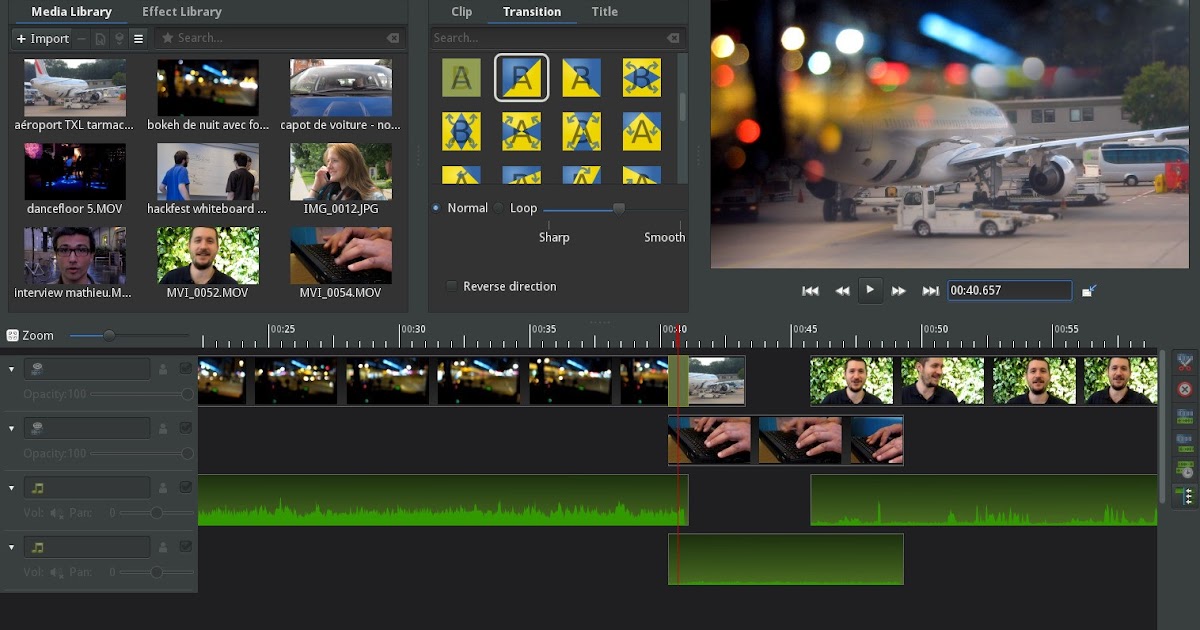This screenshot has width=1200, height=630.
Task: Clear the Media Library search field
Action: pos(393,38)
